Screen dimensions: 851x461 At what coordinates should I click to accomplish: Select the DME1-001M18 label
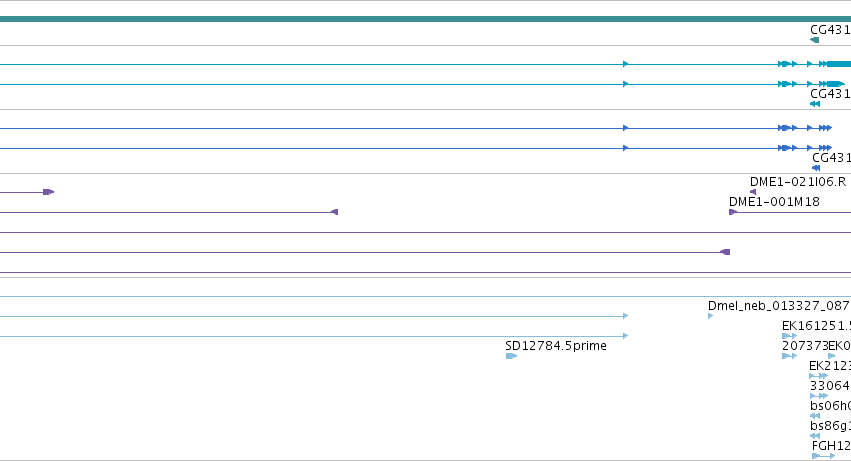pos(774,202)
